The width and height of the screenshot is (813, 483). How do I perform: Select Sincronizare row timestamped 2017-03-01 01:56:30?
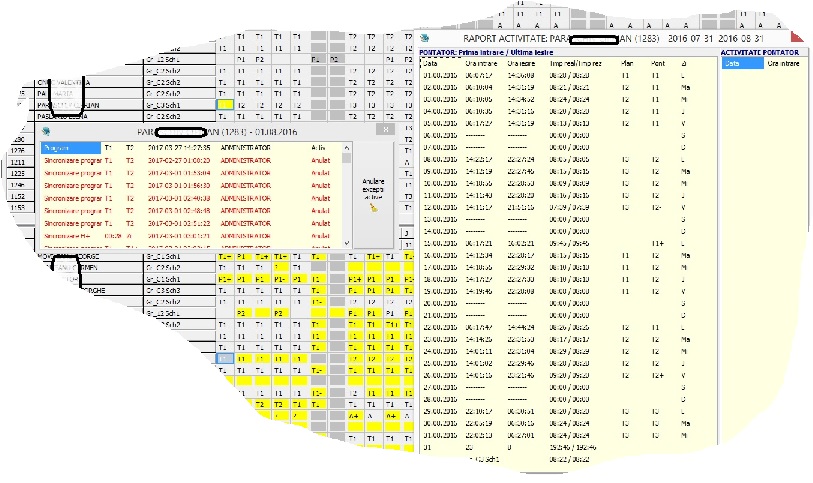(191, 186)
